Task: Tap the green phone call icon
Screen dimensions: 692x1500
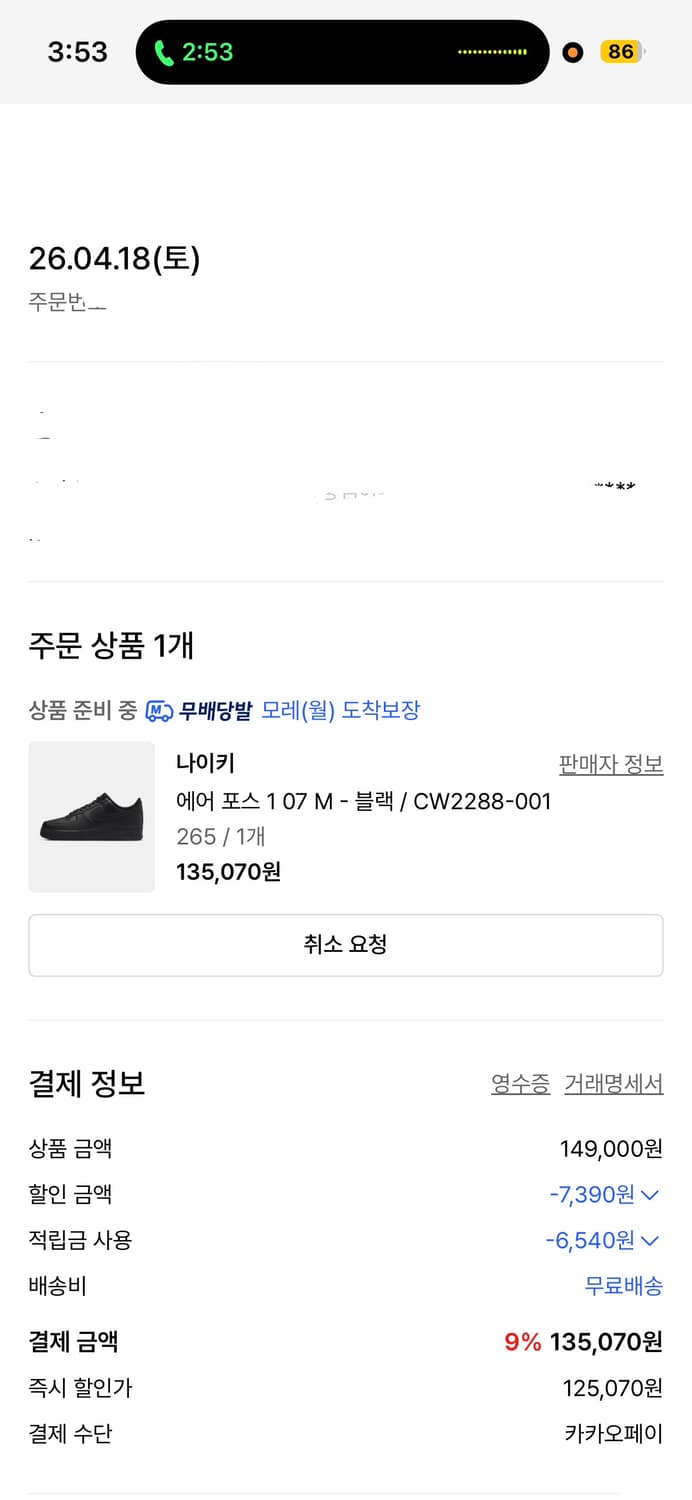Action: tap(164, 52)
